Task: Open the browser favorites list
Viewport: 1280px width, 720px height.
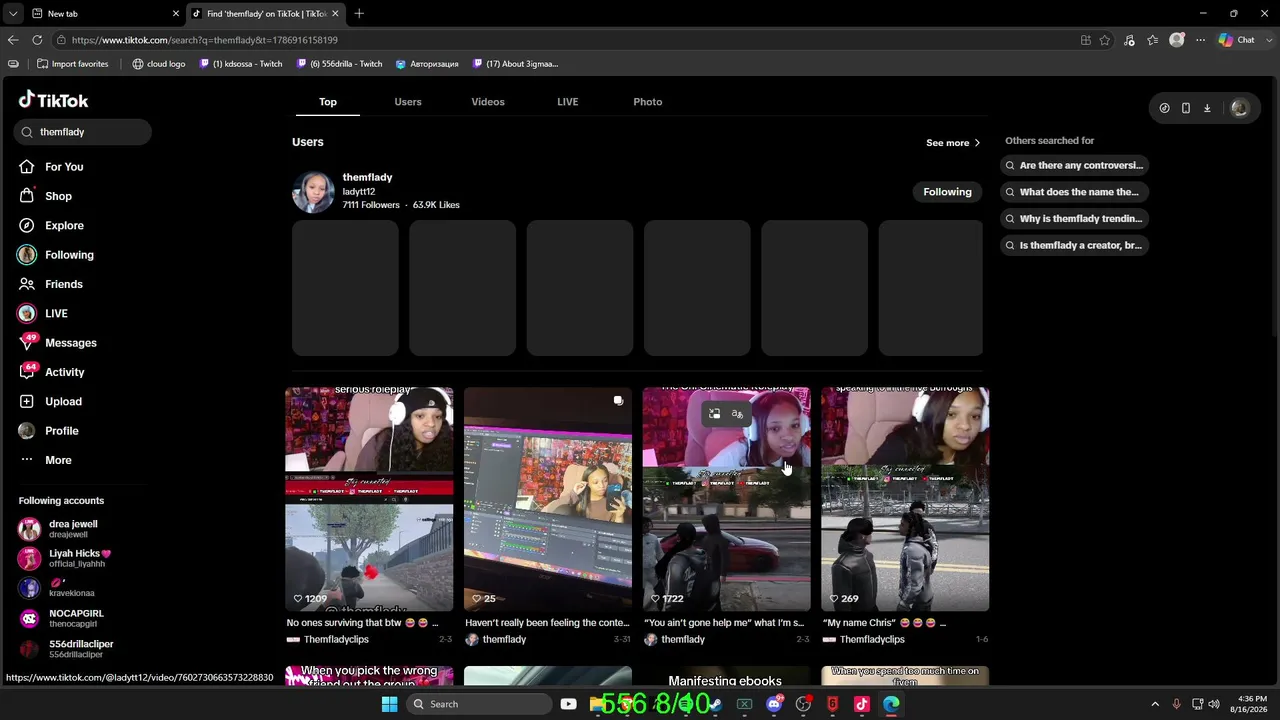Action: [x=1153, y=40]
